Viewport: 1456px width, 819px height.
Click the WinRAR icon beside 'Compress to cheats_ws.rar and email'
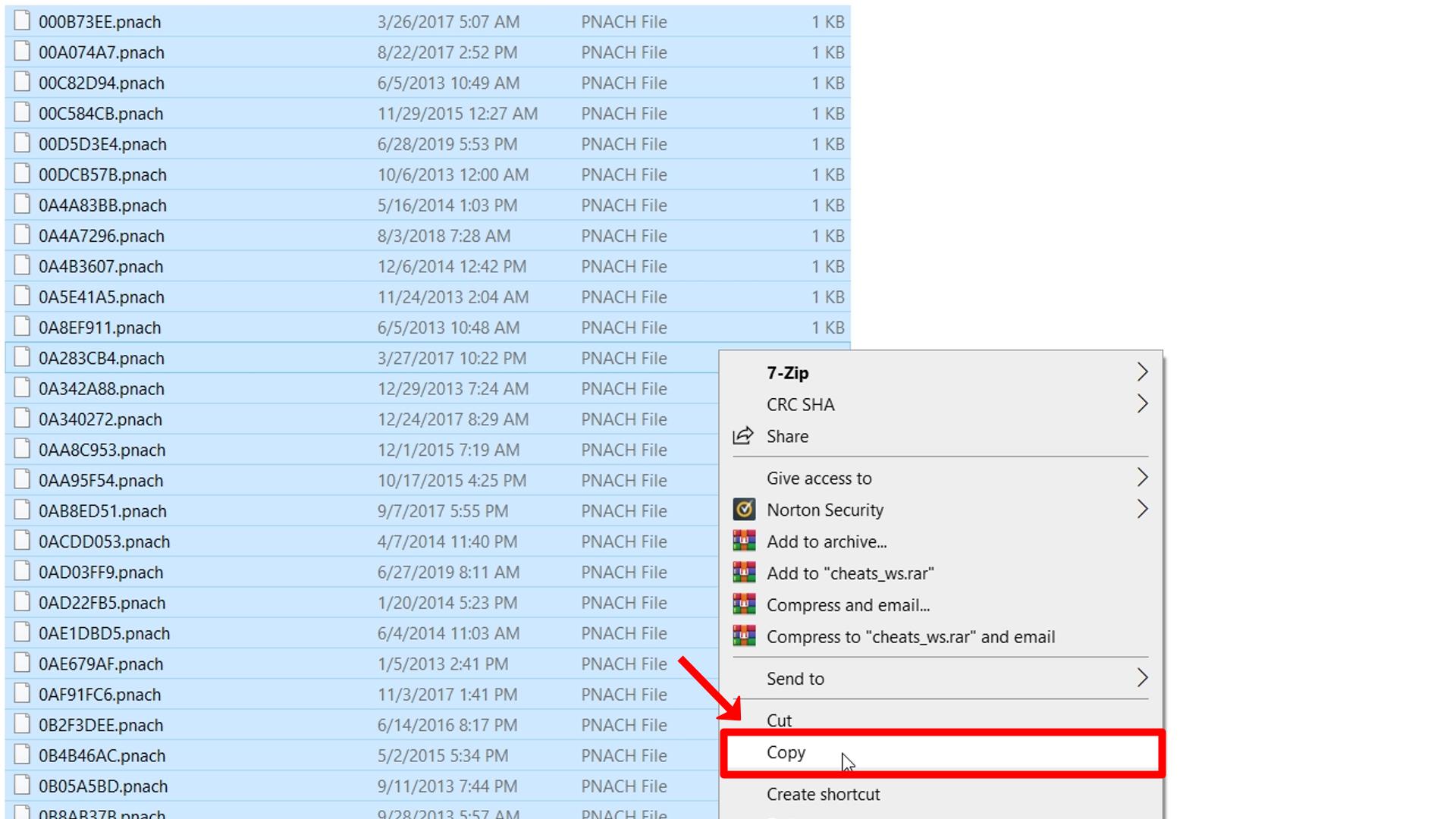pyautogui.click(x=744, y=637)
